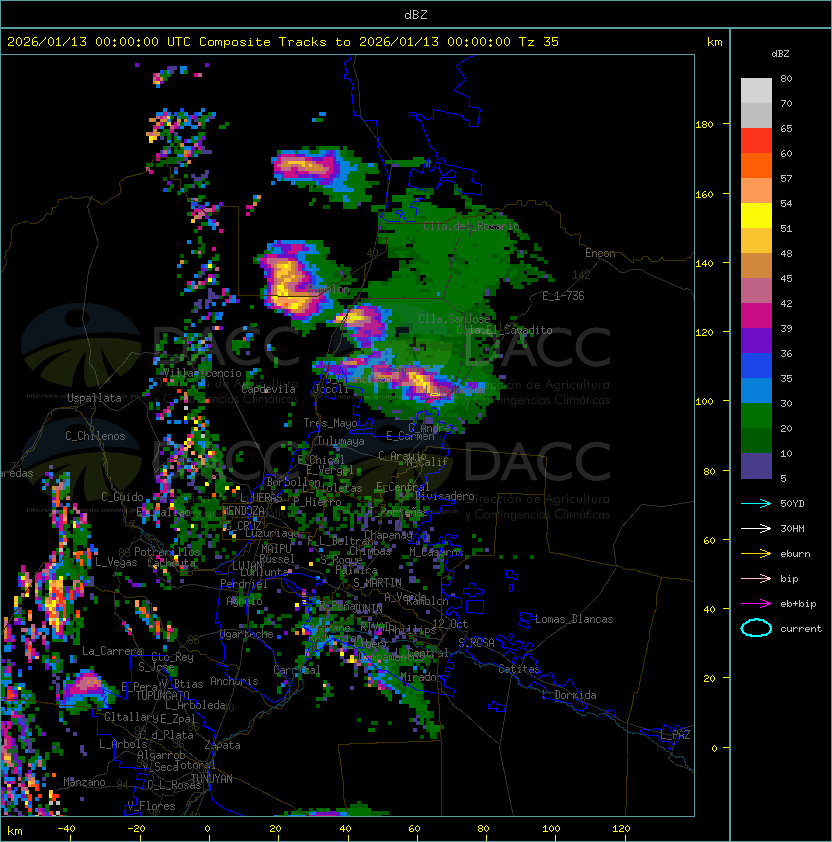
Task: Click the 'Tres_Mayo' map label
Action: pyautogui.click(x=330, y=423)
